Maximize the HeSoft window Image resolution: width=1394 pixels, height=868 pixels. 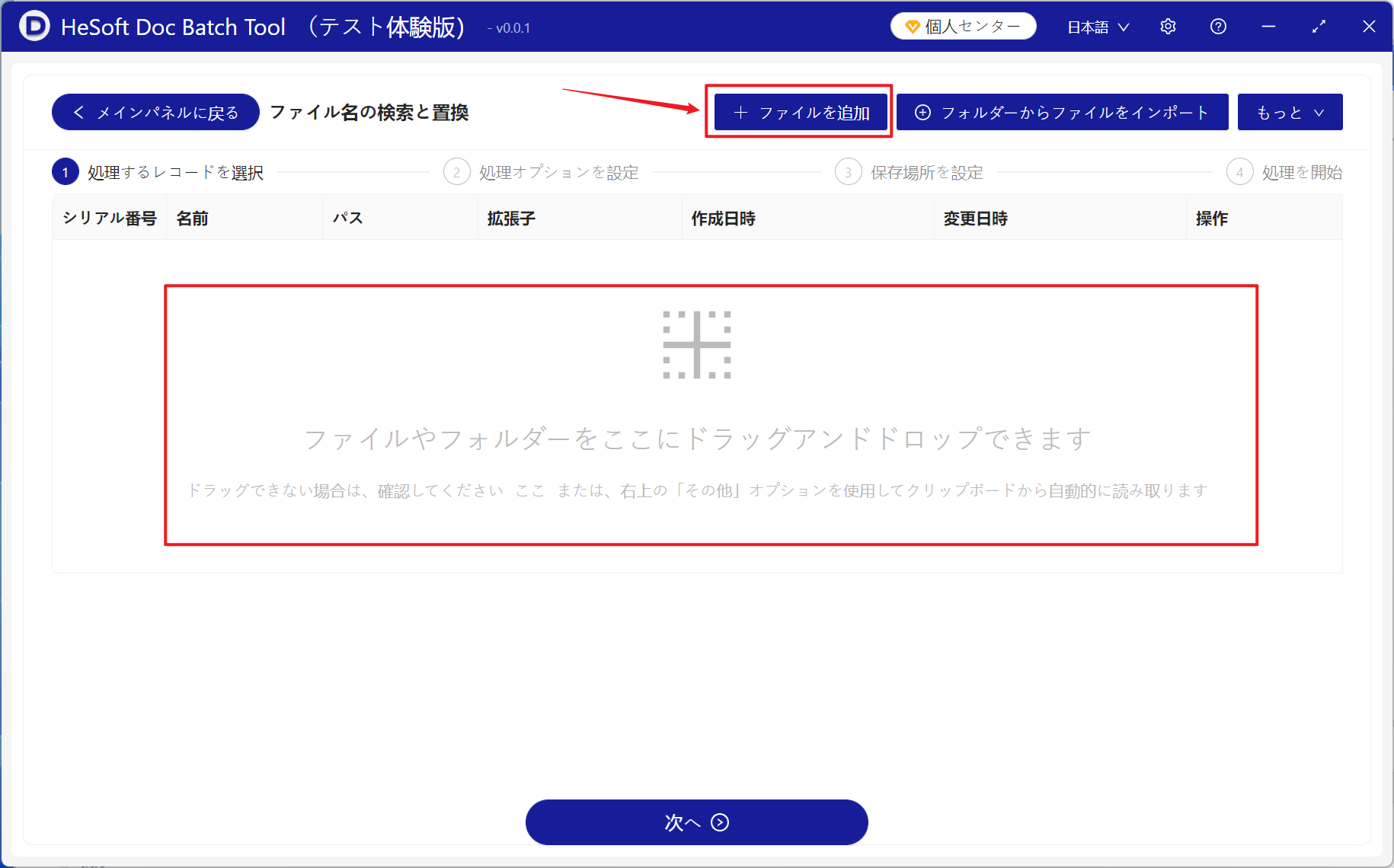pyautogui.click(x=1319, y=27)
